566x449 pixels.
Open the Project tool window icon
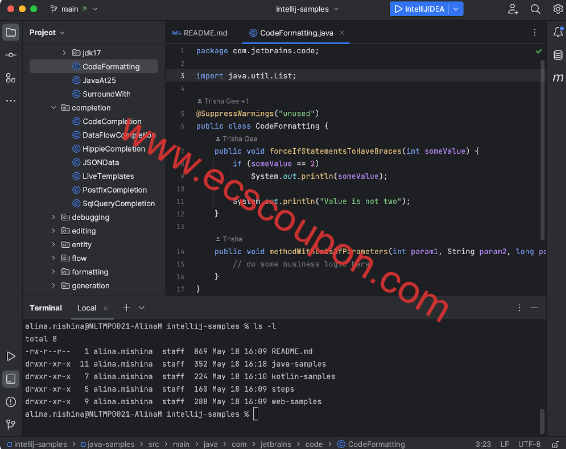(x=11, y=32)
